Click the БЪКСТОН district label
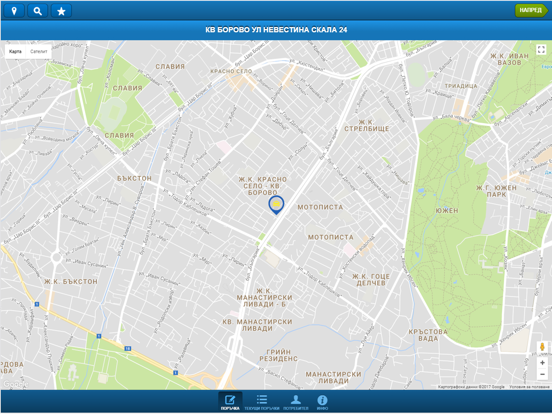552x414 pixels. tap(134, 178)
